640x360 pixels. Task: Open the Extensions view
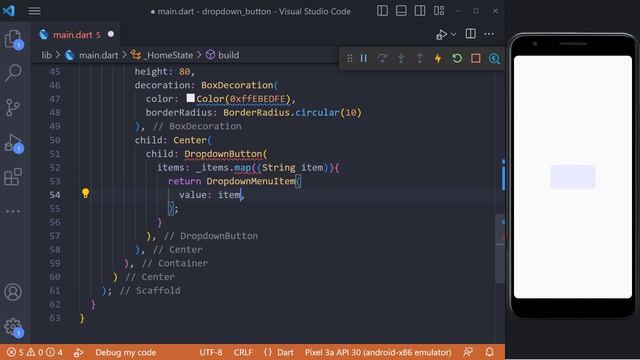pos(13,177)
